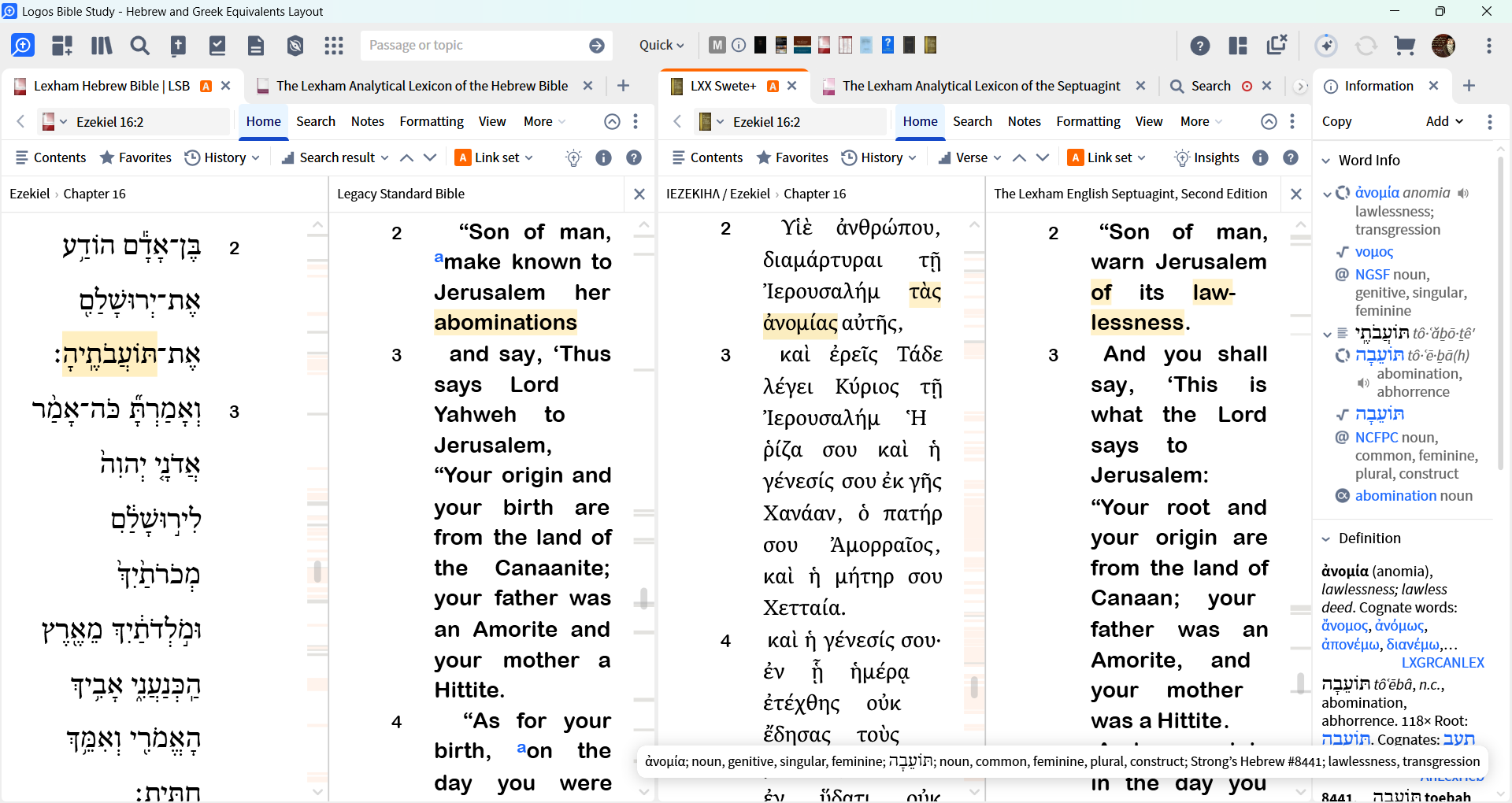Screen dimensions: 1512x803
Task: Open the user profile avatar
Action: point(1443,46)
